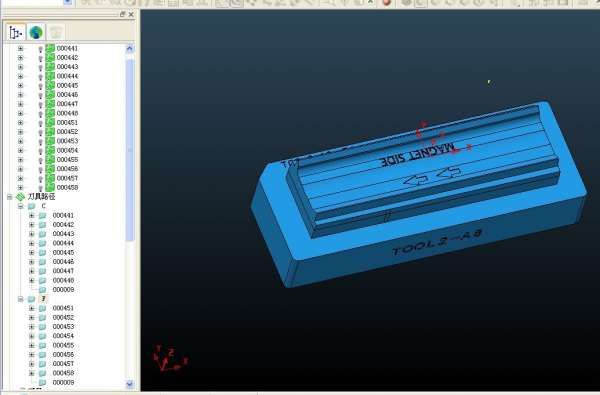The height and width of the screenshot is (395, 600).
Task: Click the MAGNET SIDE engraving on the model
Action: 418,155
